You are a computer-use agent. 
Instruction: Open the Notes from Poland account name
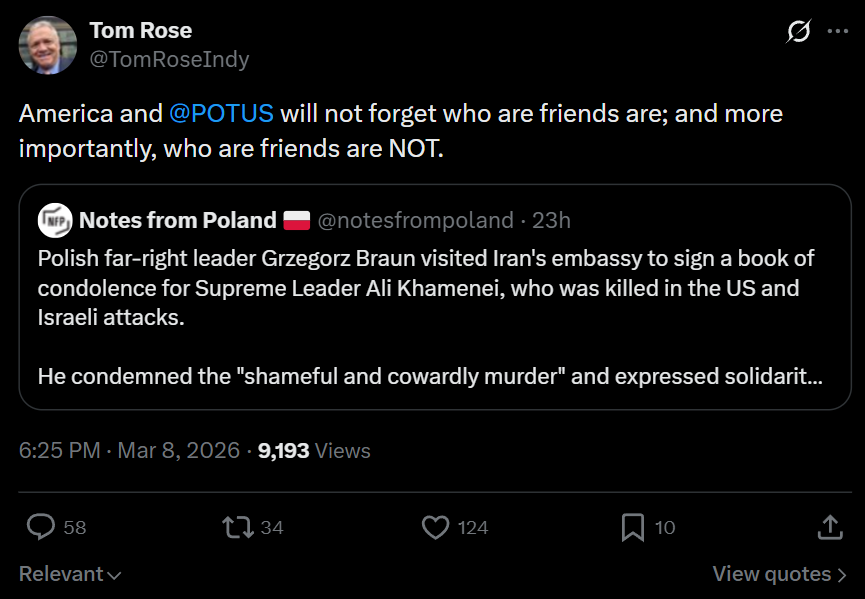click(x=177, y=220)
